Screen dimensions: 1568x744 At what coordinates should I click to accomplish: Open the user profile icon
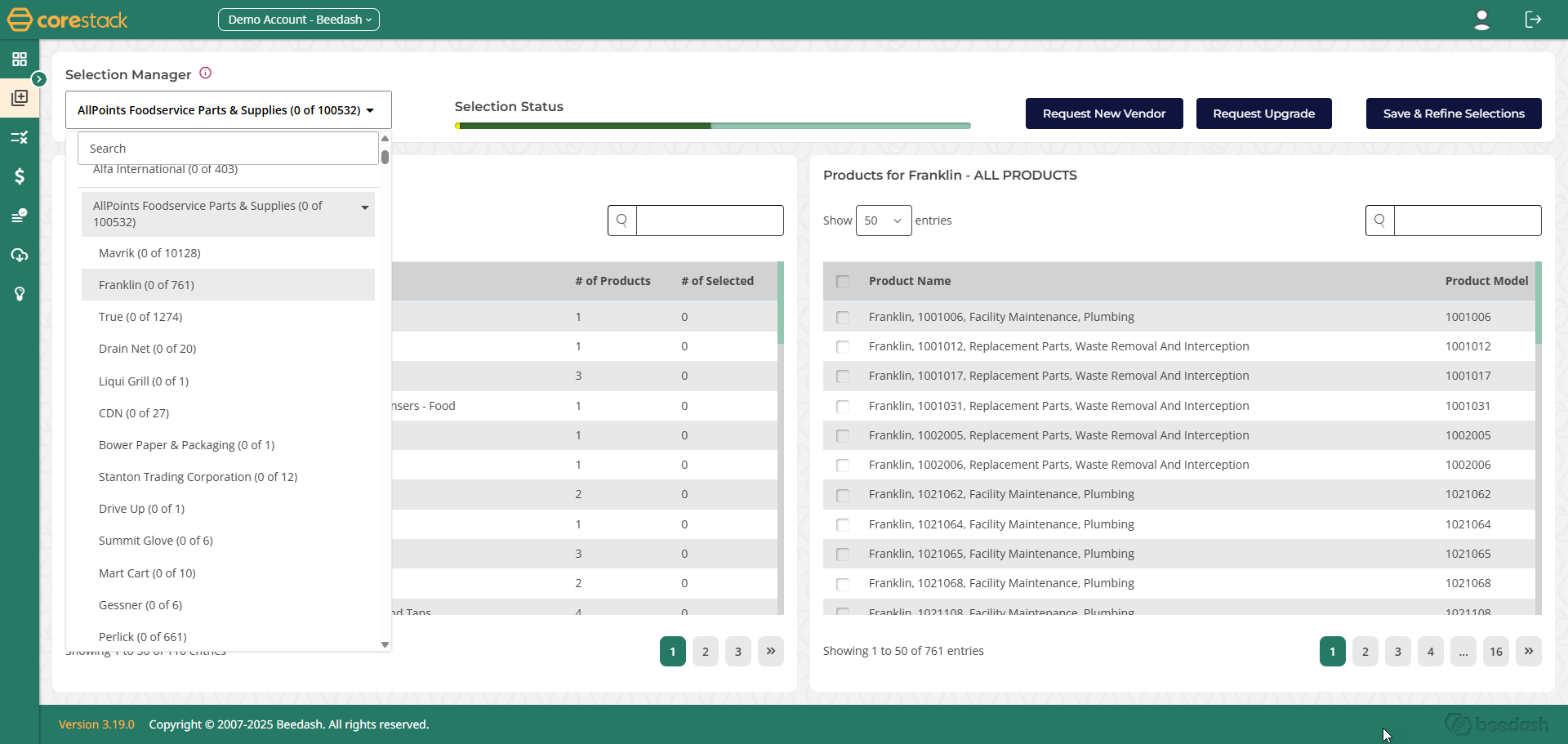(1481, 20)
